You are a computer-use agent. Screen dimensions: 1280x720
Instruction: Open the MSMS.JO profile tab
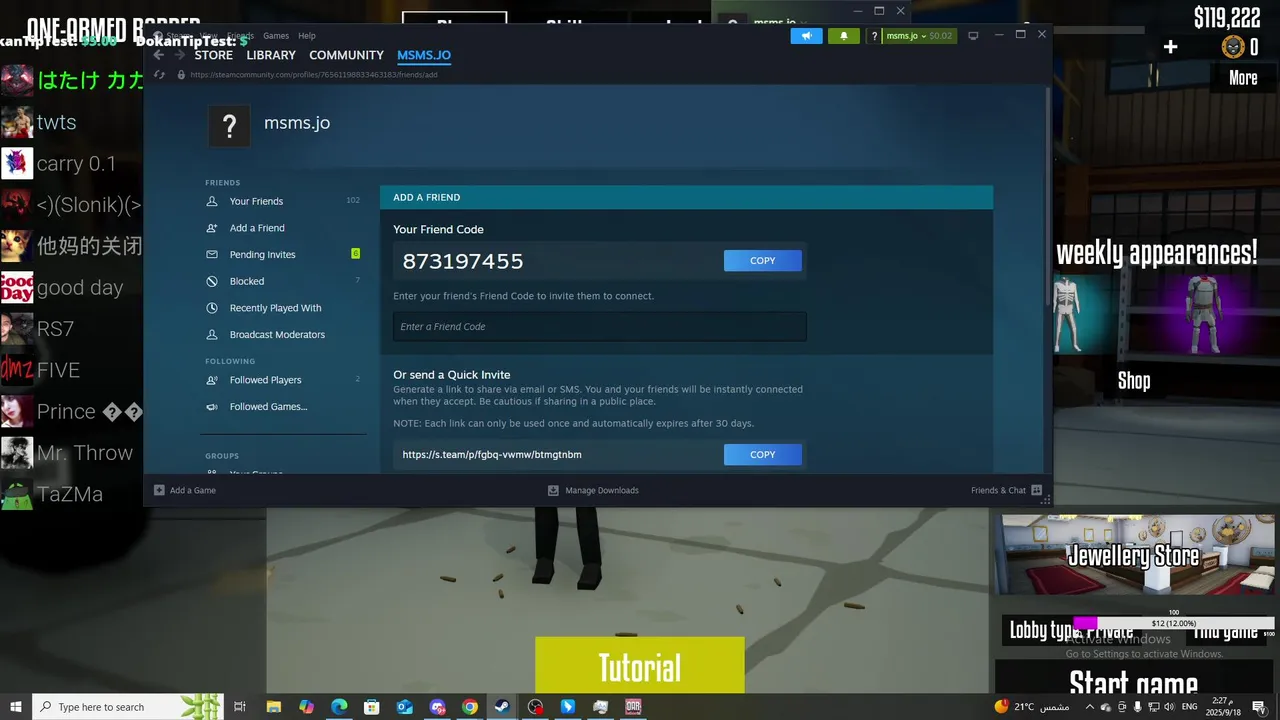tap(424, 55)
